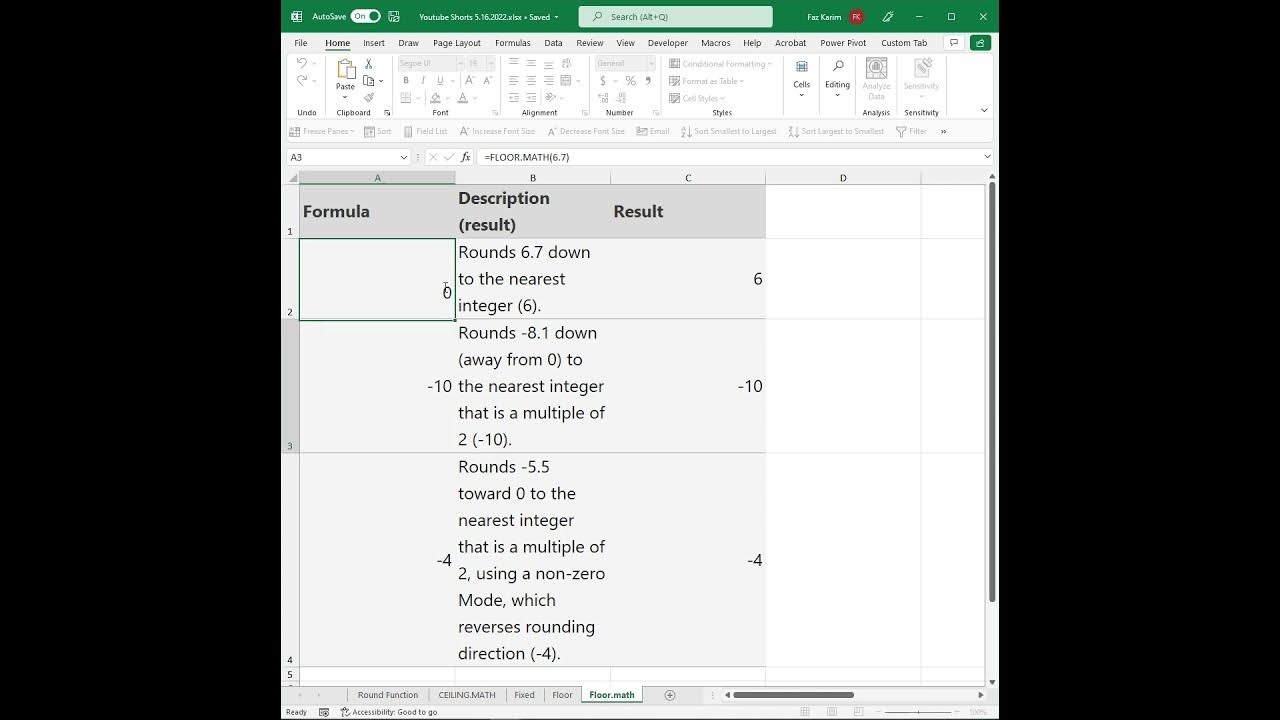Image resolution: width=1280 pixels, height=720 pixels.
Task: Open the Font size dropdown
Action: tap(489, 64)
